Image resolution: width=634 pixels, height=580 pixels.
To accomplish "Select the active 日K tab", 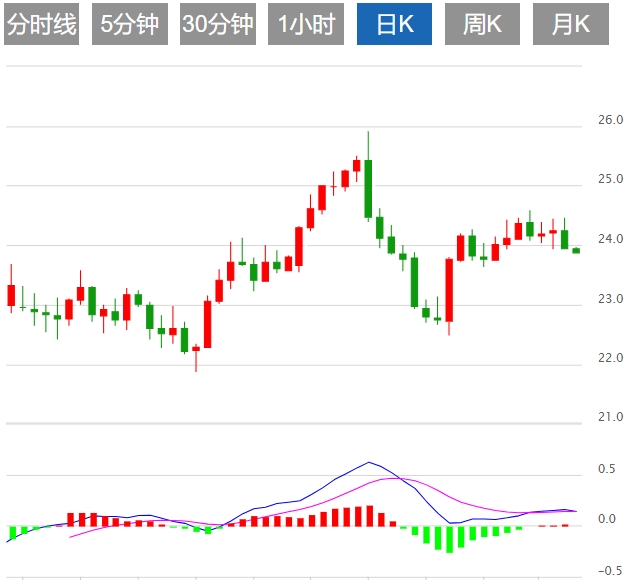I will 394,24.
